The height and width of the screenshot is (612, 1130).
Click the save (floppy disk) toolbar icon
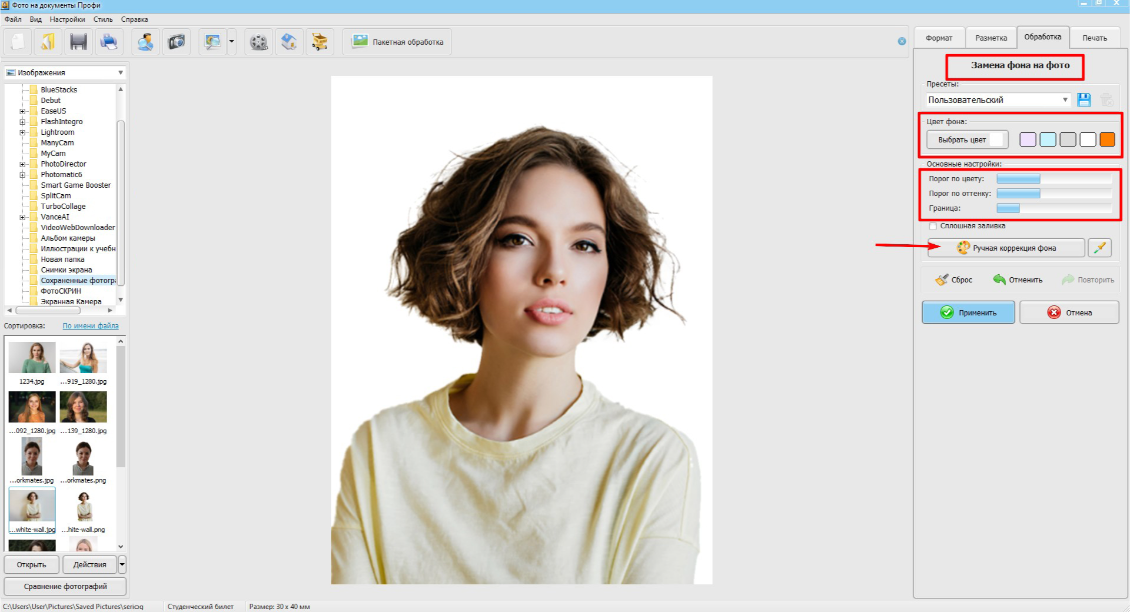pos(78,42)
